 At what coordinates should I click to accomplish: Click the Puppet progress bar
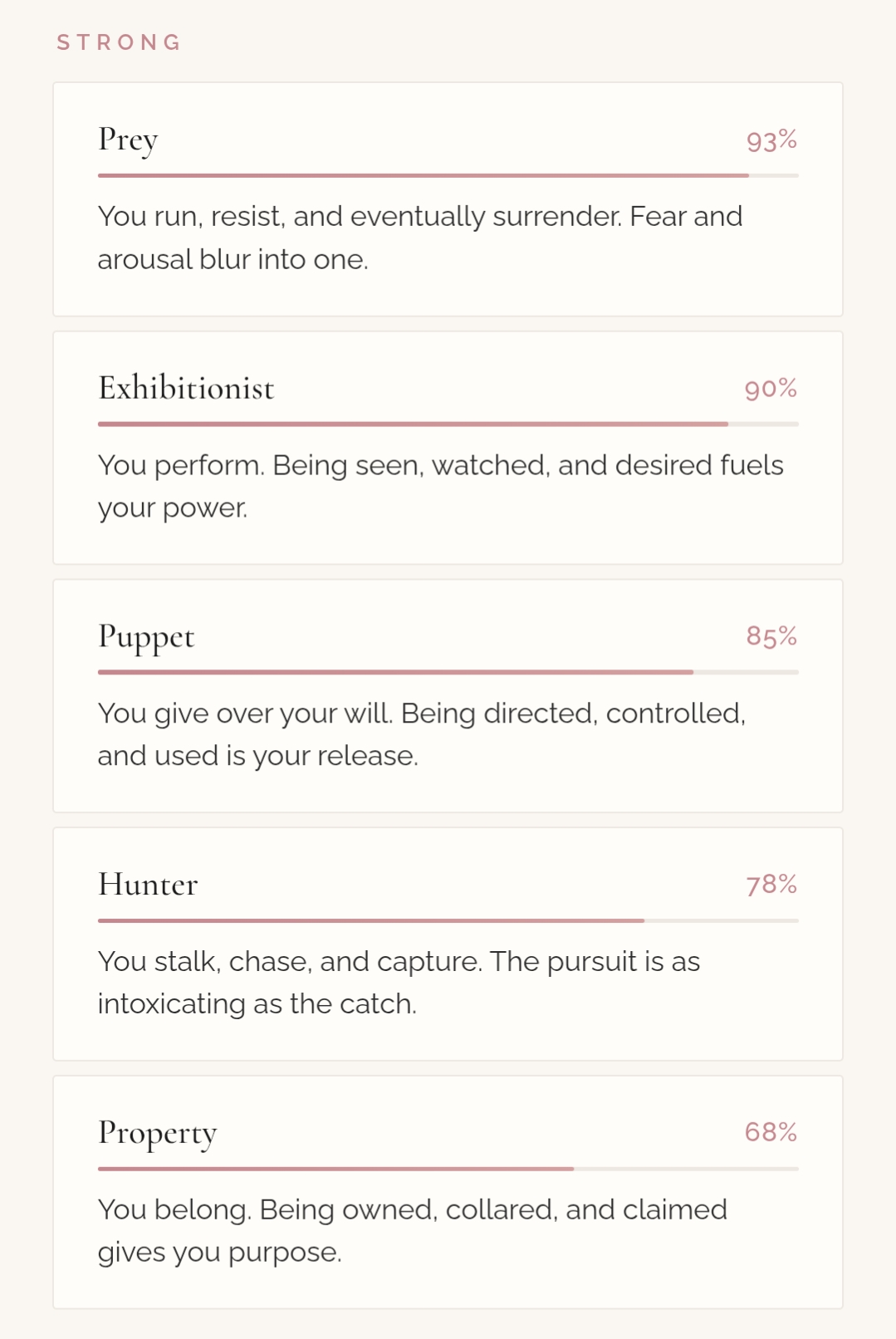coord(448,672)
